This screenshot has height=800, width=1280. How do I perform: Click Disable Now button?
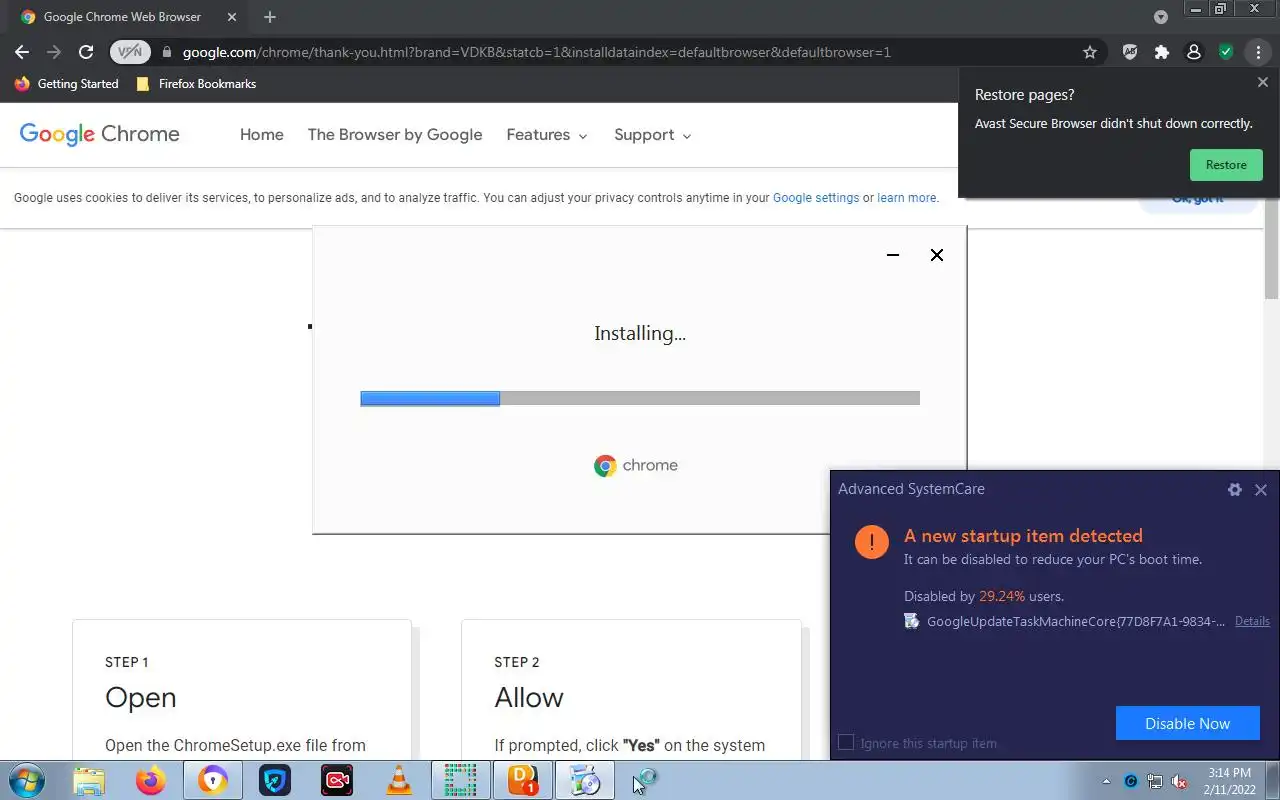click(x=1188, y=723)
